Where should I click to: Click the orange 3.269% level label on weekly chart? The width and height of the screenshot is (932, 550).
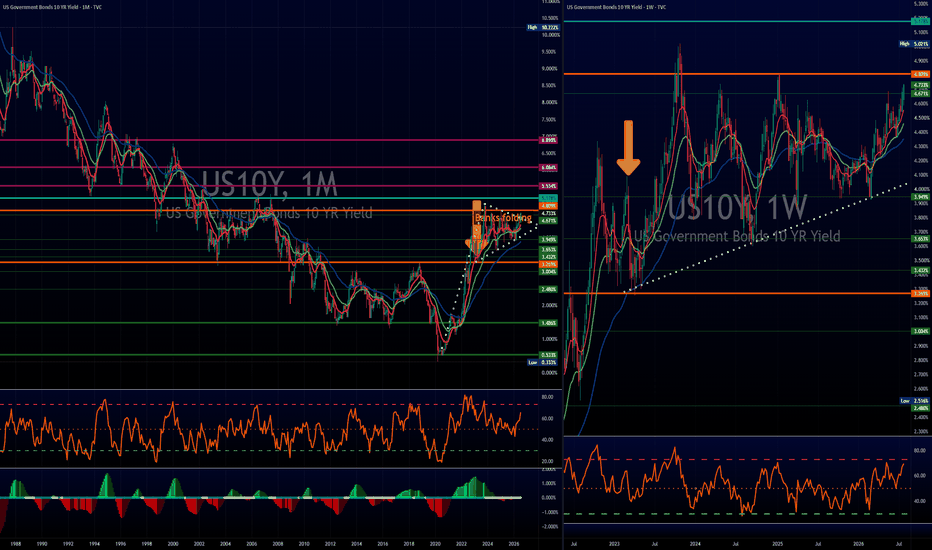921,293
